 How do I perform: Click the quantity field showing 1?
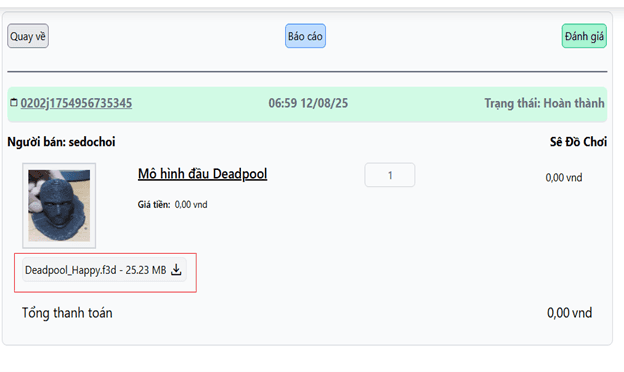(390, 175)
